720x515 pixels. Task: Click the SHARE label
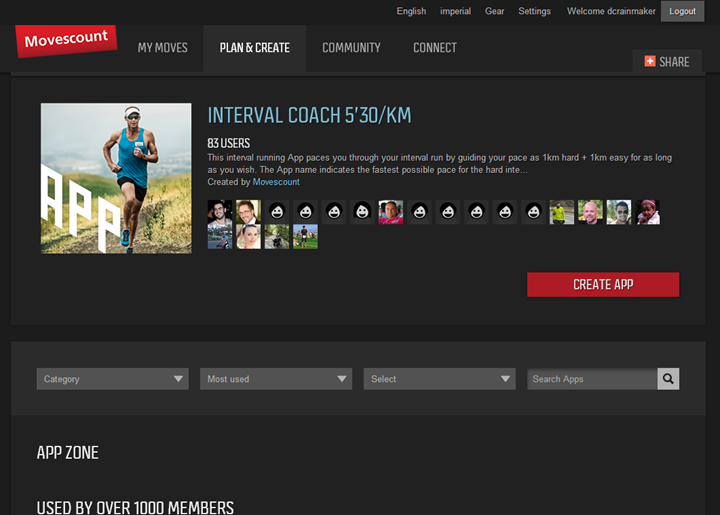click(674, 62)
